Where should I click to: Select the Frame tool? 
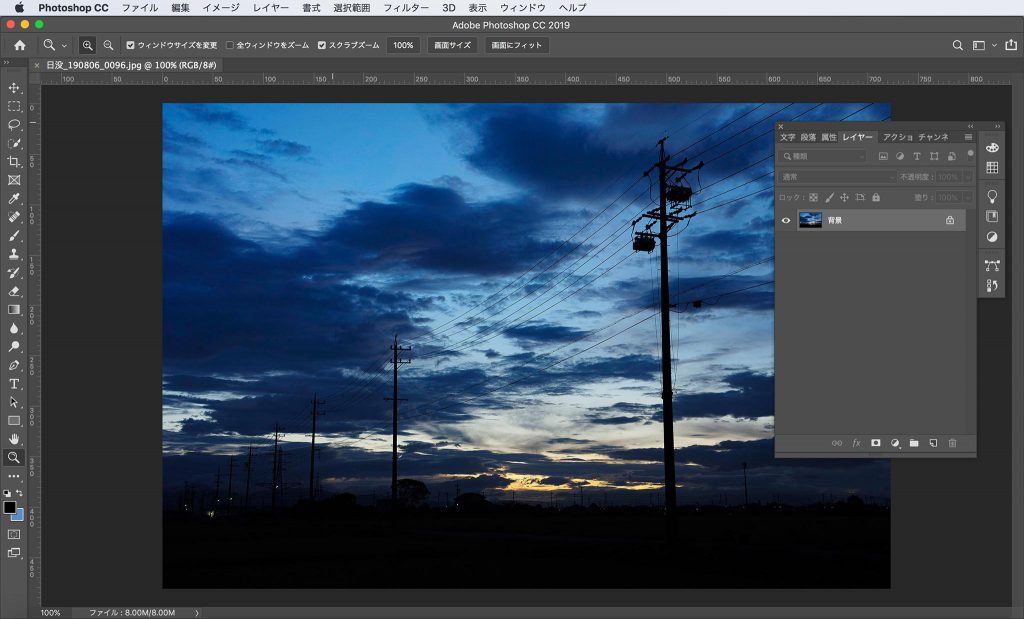coord(14,180)
